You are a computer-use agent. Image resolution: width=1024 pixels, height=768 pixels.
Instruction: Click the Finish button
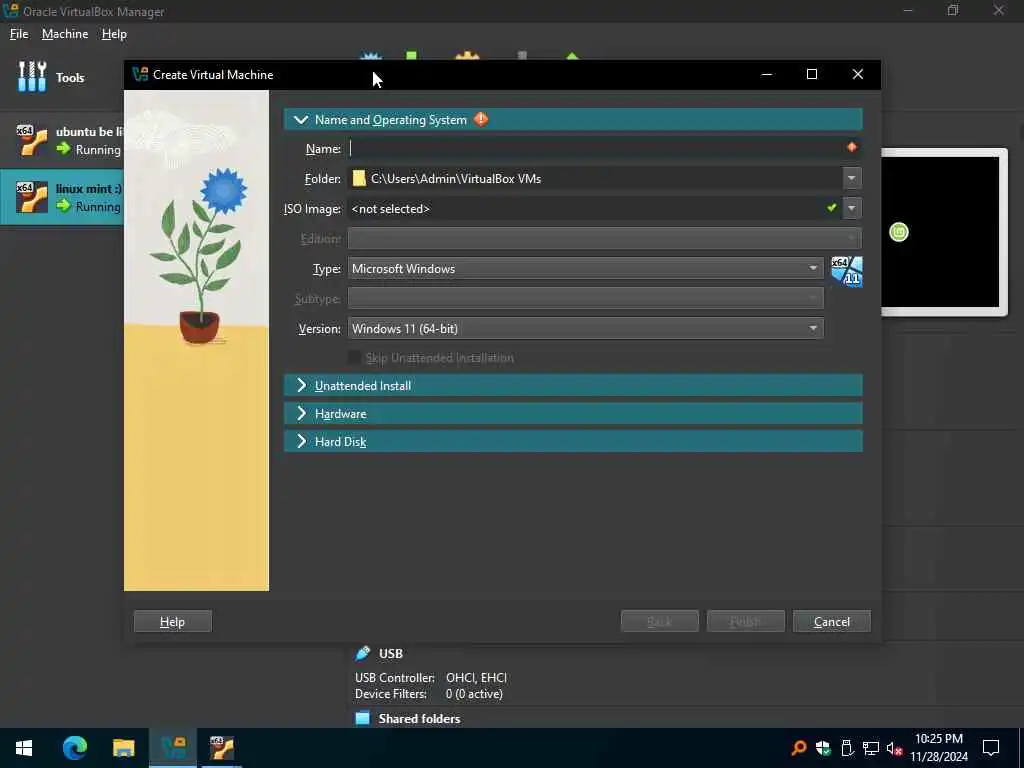tap(745, 622)
